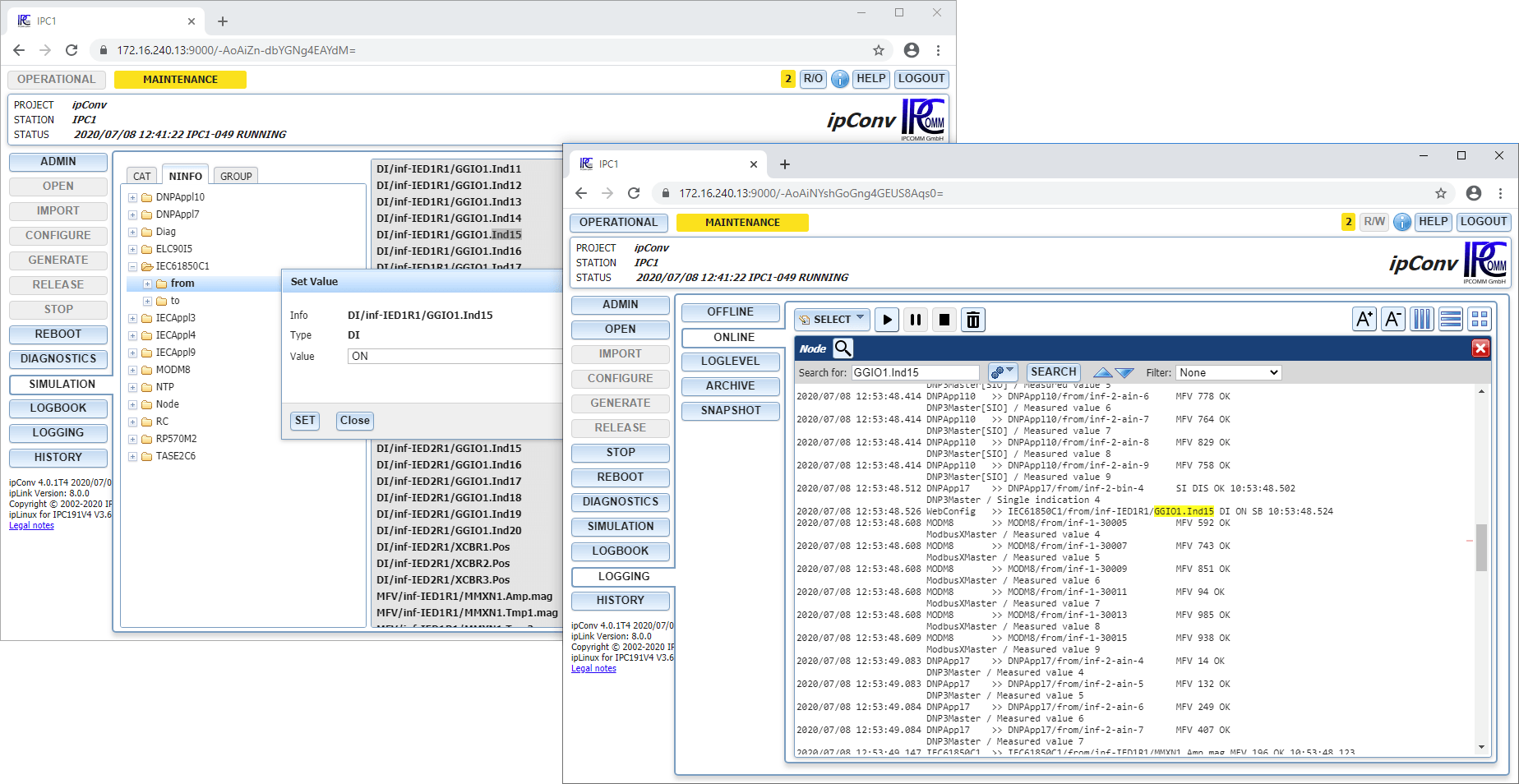Go back in the back browser window

pos(19,50)
